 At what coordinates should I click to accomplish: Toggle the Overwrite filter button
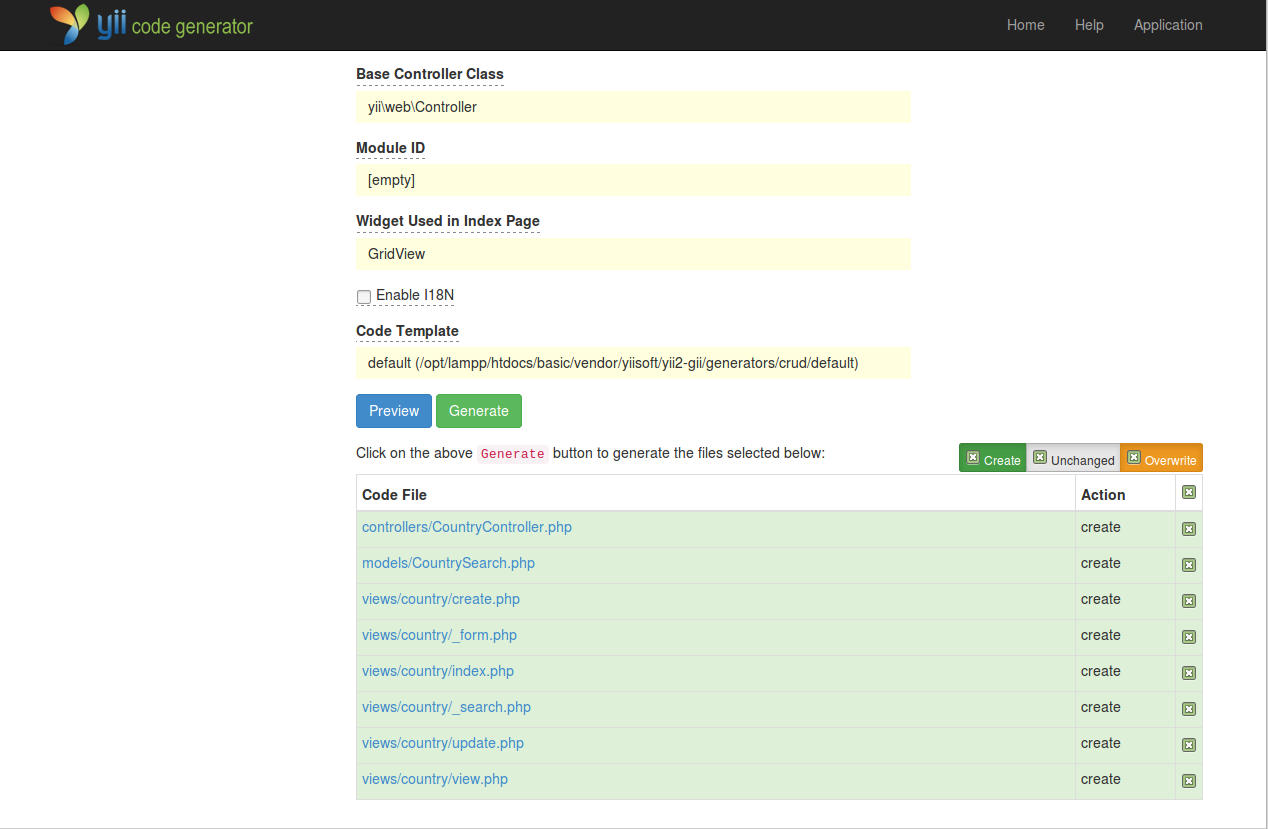1161,458
